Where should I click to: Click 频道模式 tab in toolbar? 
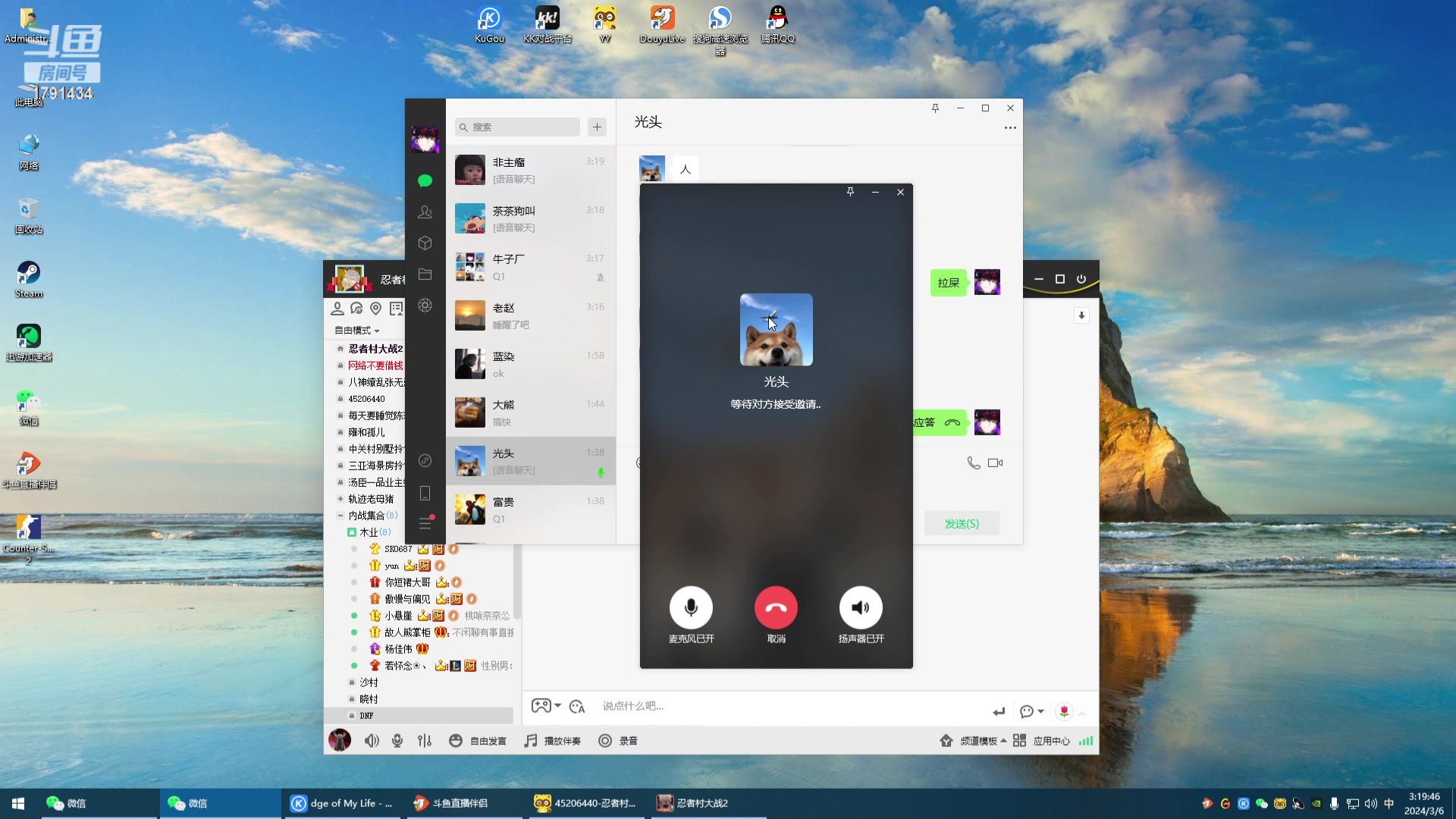click(x=975, y=741)
